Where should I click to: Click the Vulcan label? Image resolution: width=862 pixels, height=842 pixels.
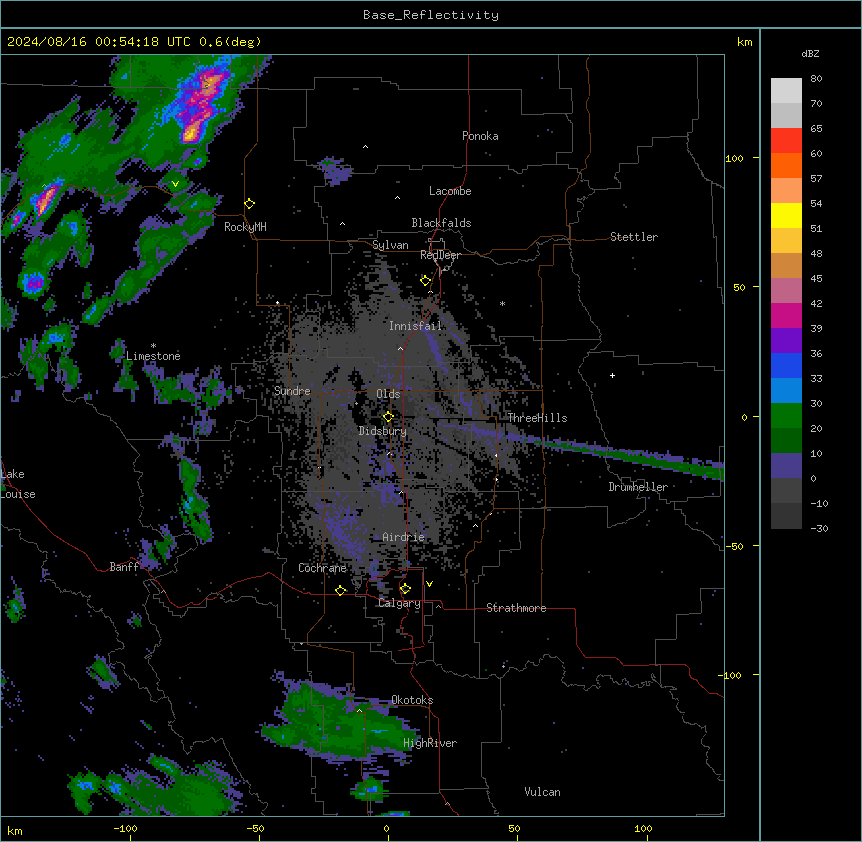pos(543,792)
